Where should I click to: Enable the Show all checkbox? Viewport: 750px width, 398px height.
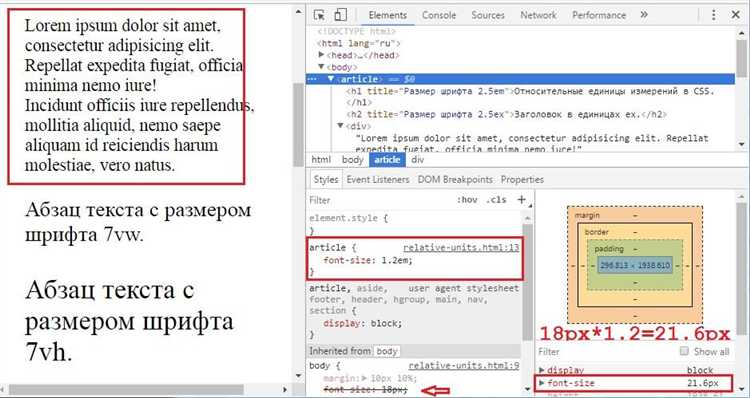(684, 351)
